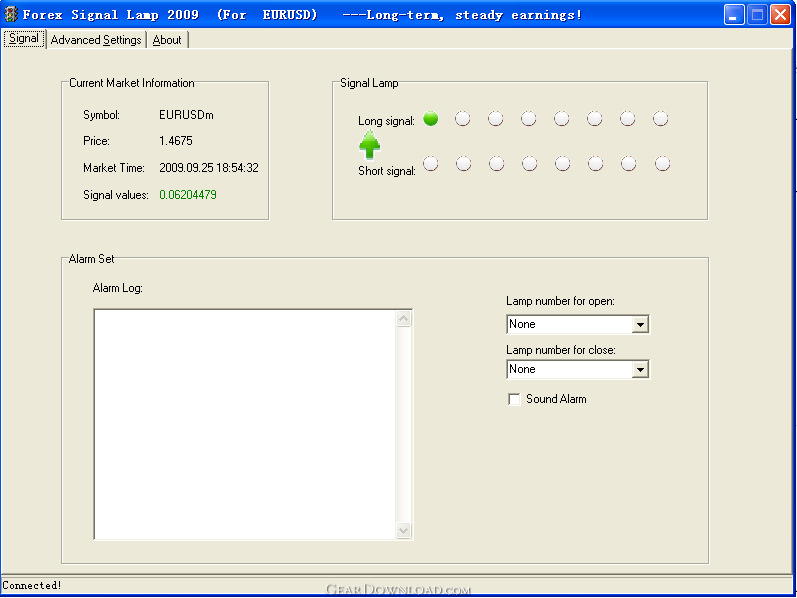
Task: Click the Short signal label
Action: (x=387, y=171)
